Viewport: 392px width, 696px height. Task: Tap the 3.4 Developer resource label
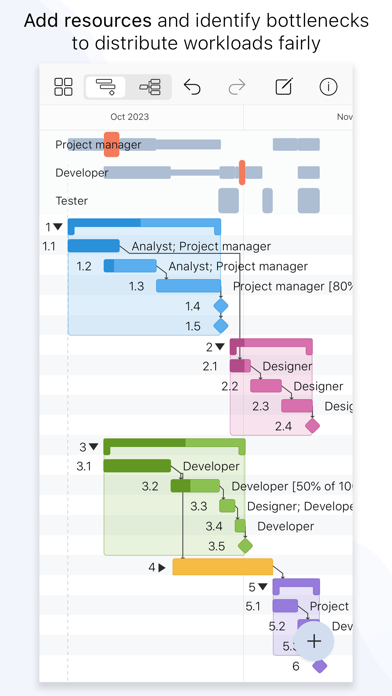(x=285, y=526)
